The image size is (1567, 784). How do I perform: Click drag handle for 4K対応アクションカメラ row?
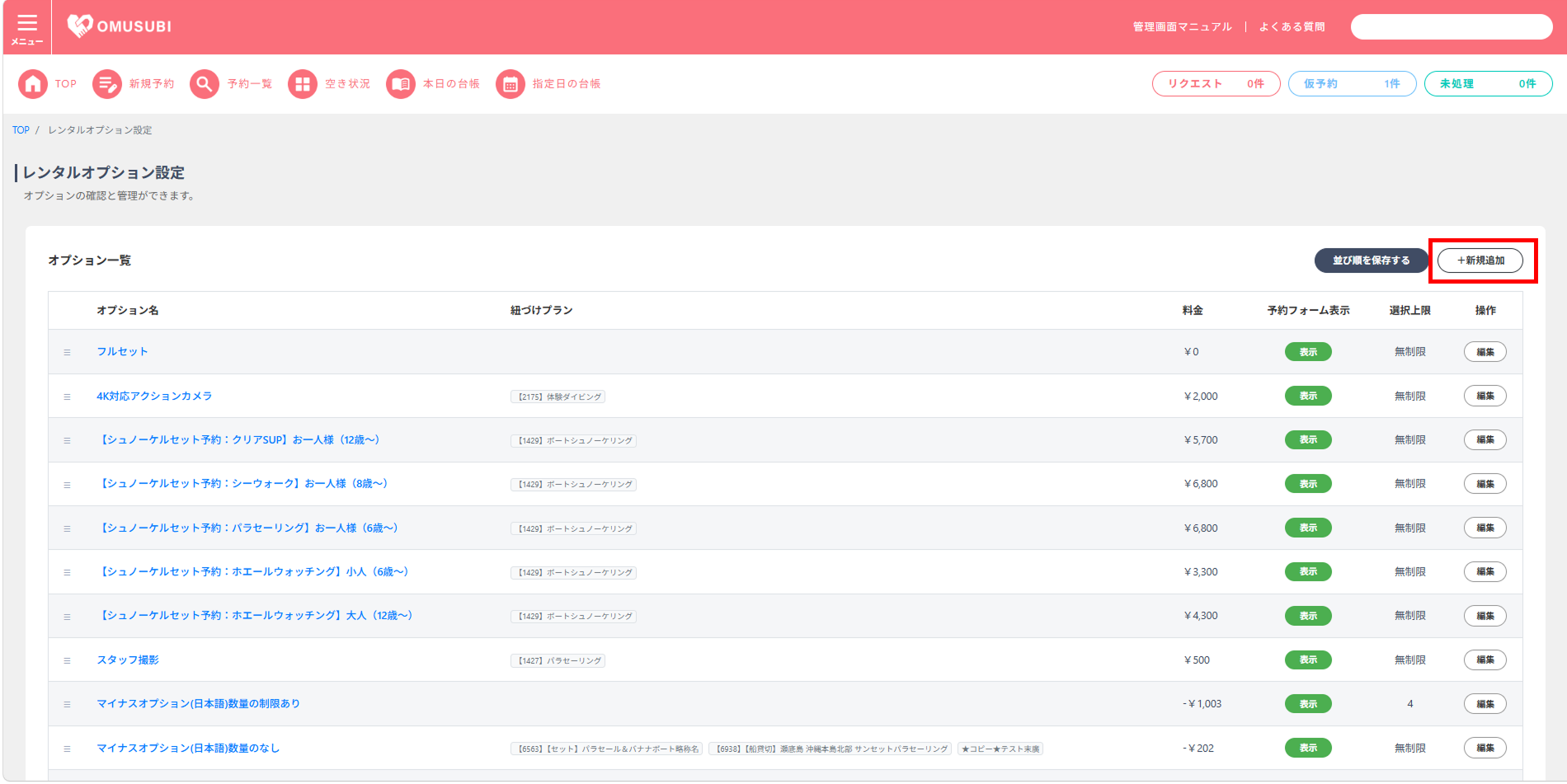click(68, 397)
